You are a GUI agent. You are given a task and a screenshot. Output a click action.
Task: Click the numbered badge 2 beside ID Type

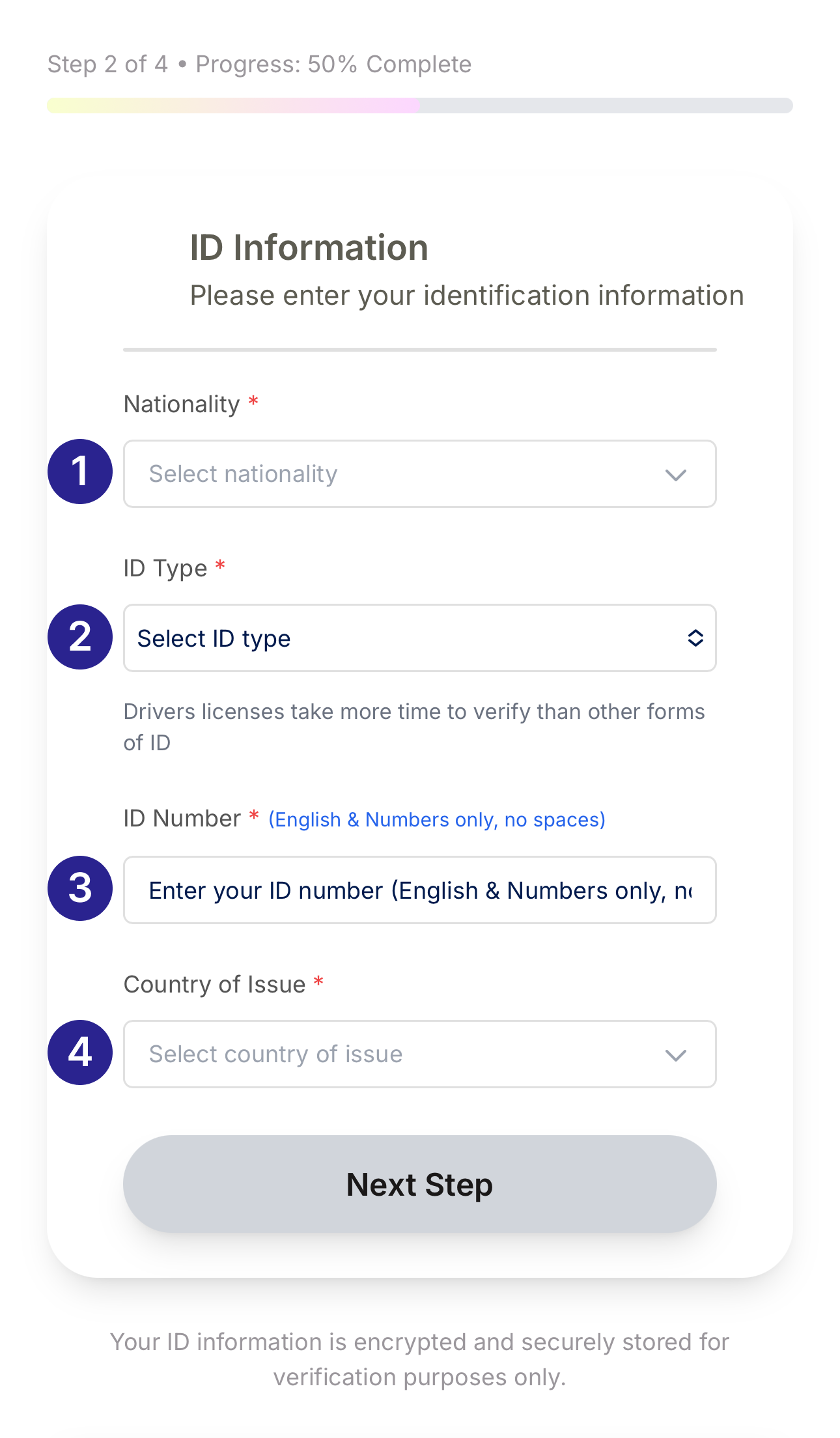(x=80, y=637)
